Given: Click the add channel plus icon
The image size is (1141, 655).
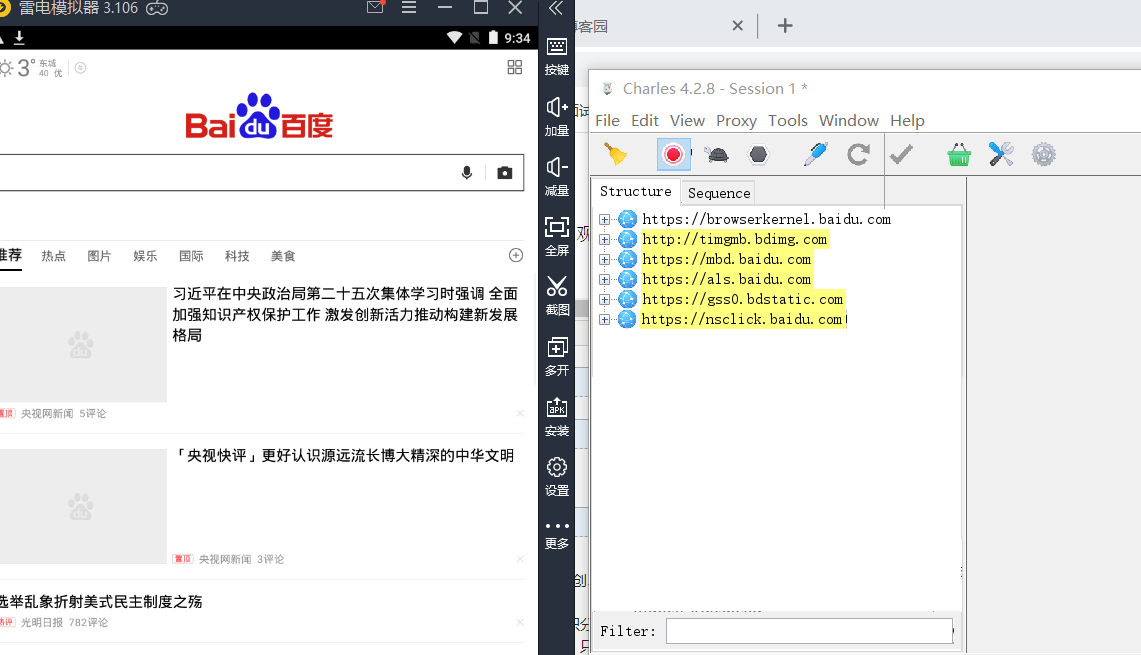Looking at the screenshot, I should pos(516,255).
